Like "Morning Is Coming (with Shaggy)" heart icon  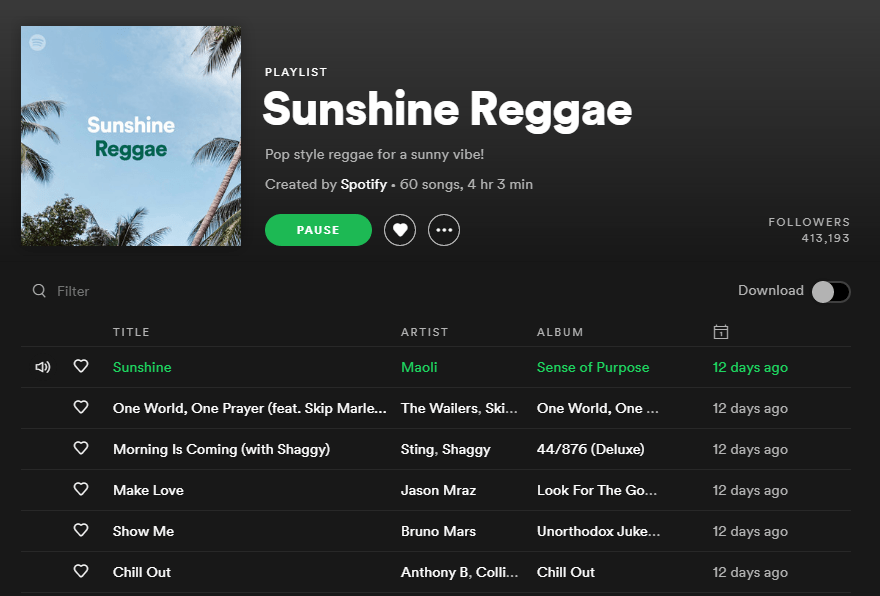pos(81,449)
